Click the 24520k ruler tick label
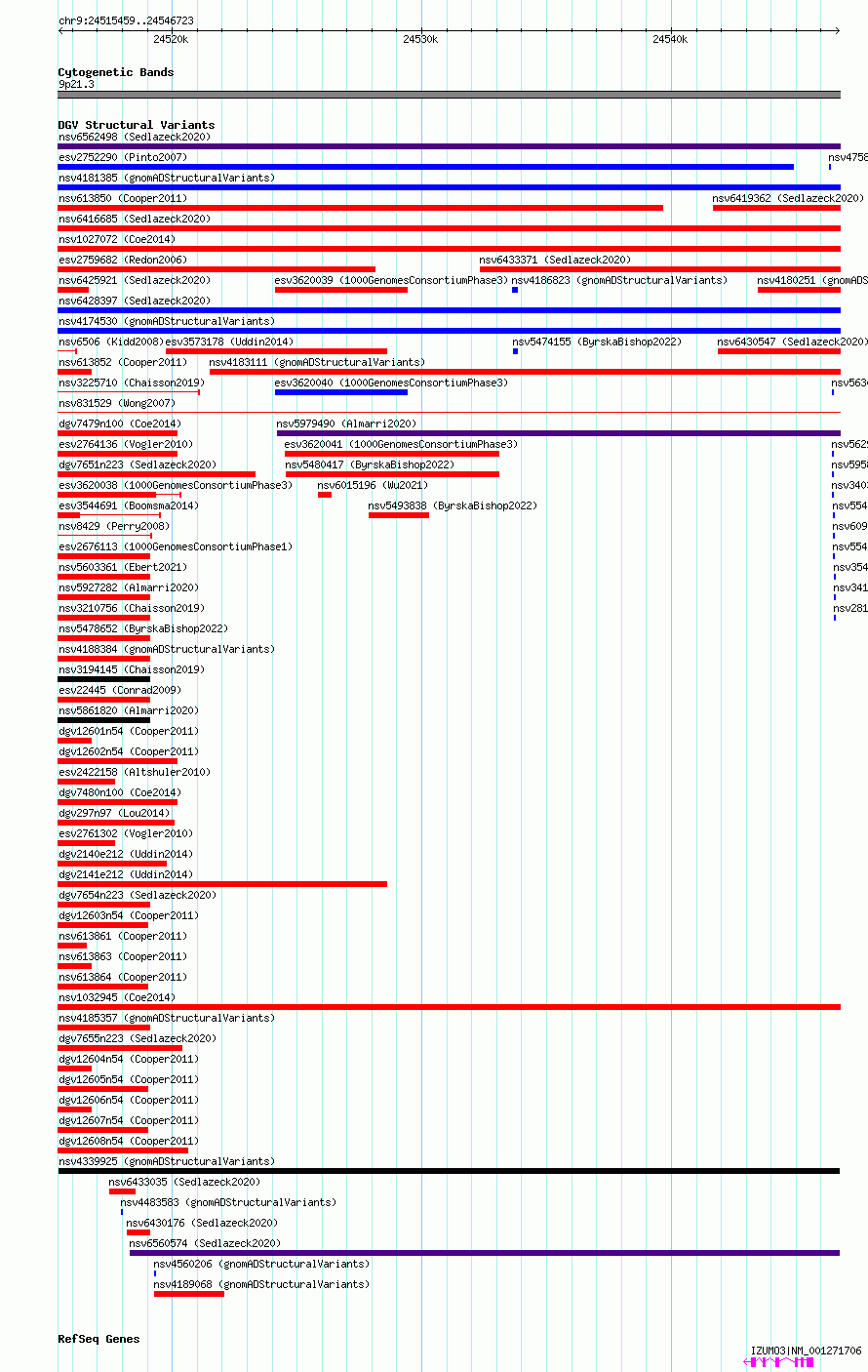This screenshot has width=868, height=1372. 171,39
